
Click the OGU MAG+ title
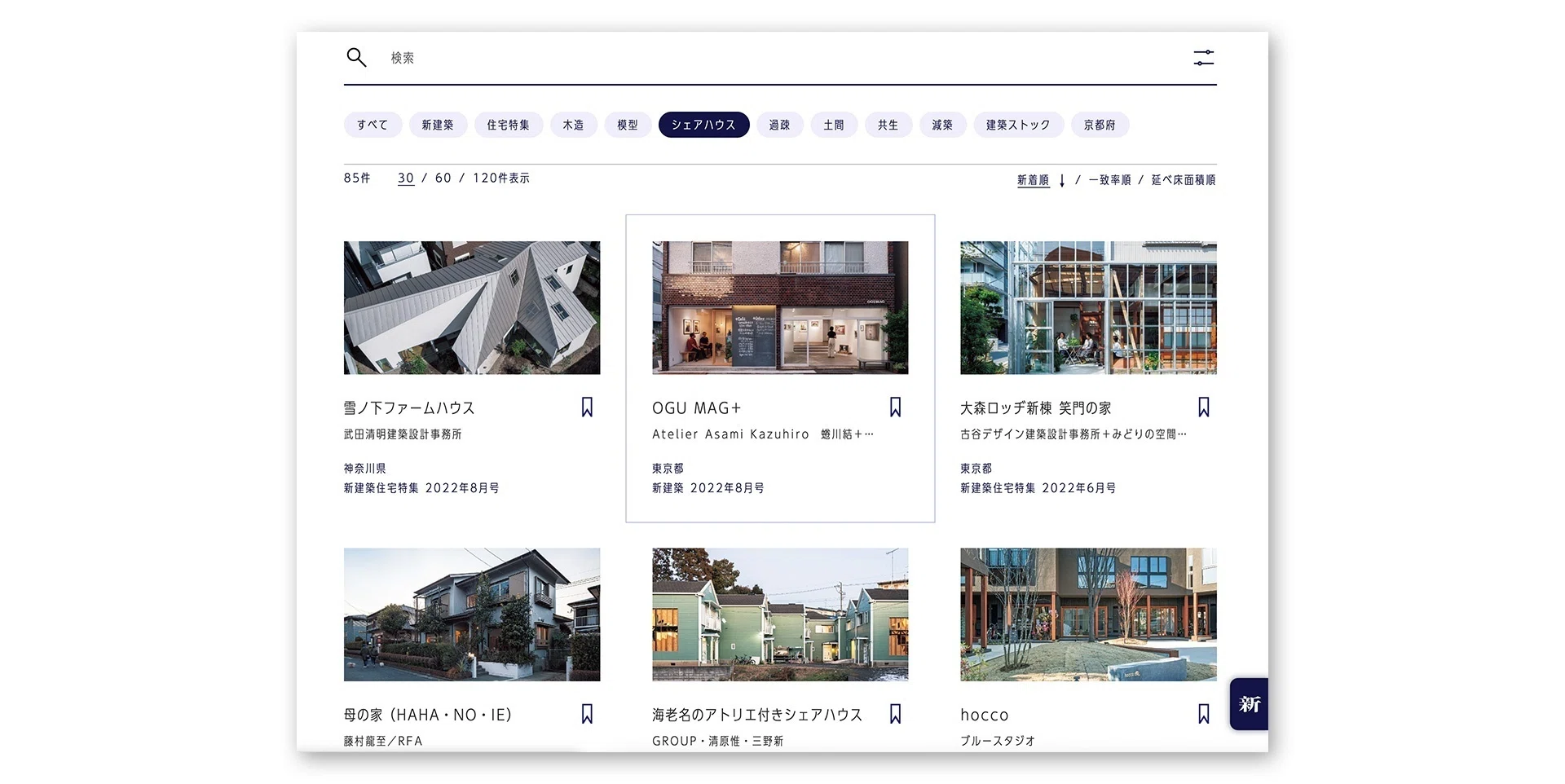(696, 408)
